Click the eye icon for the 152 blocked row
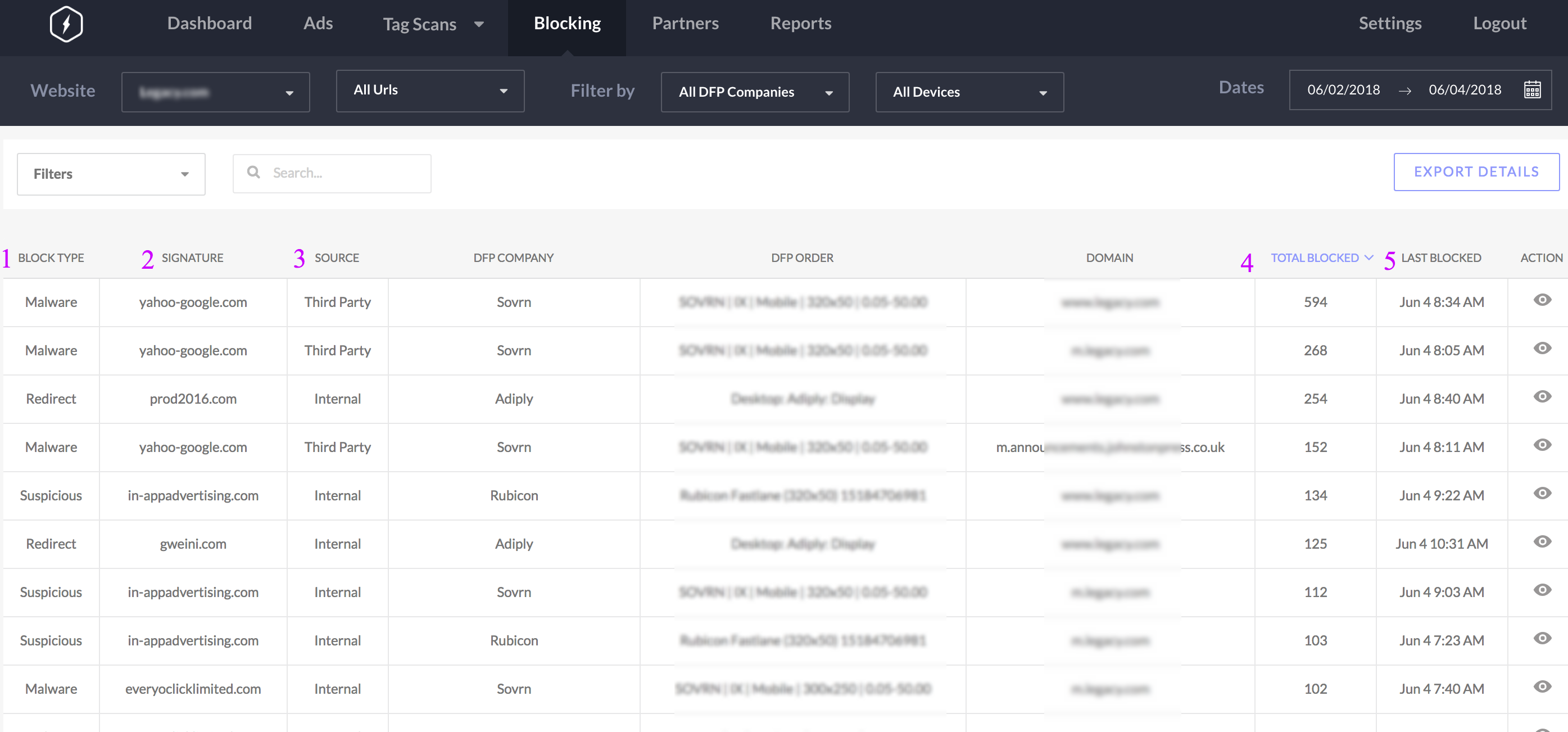The image size is (1568, 732). pos(1542,445)
